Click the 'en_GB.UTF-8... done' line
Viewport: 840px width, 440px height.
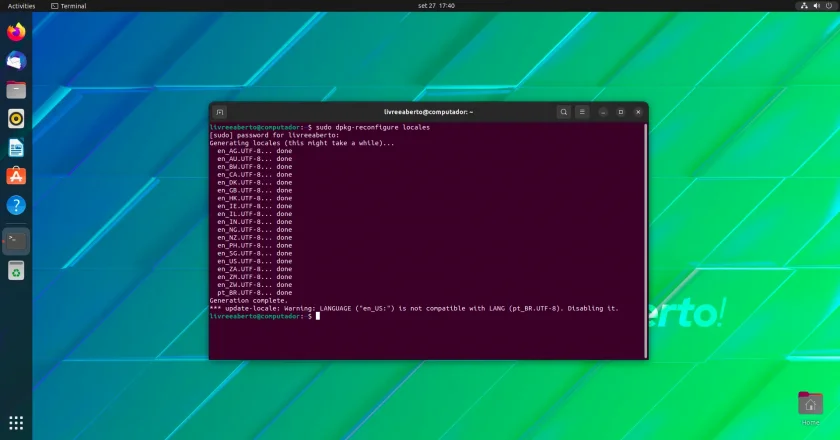pos(254,190)
